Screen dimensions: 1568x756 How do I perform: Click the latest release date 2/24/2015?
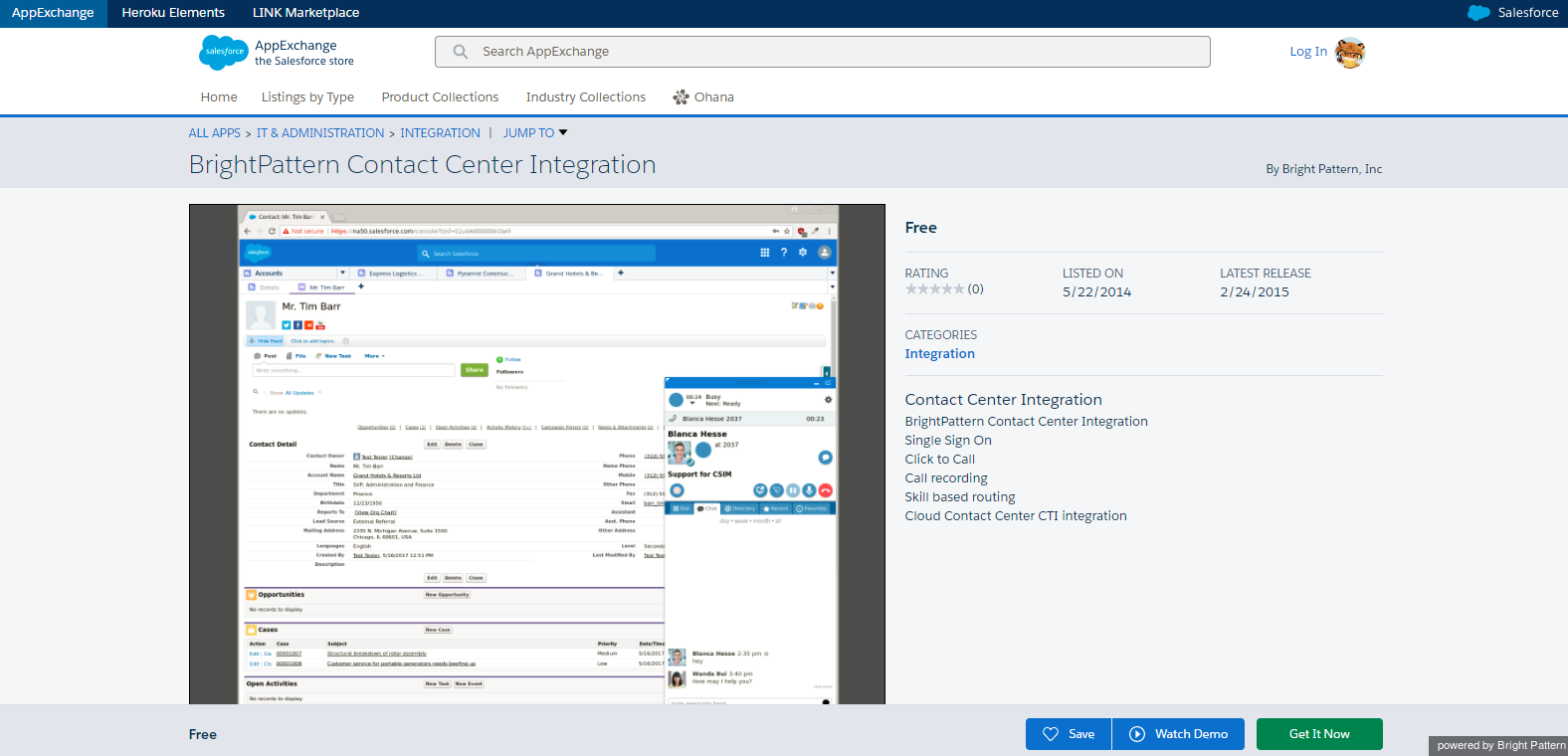click(x=1255, y=292)
